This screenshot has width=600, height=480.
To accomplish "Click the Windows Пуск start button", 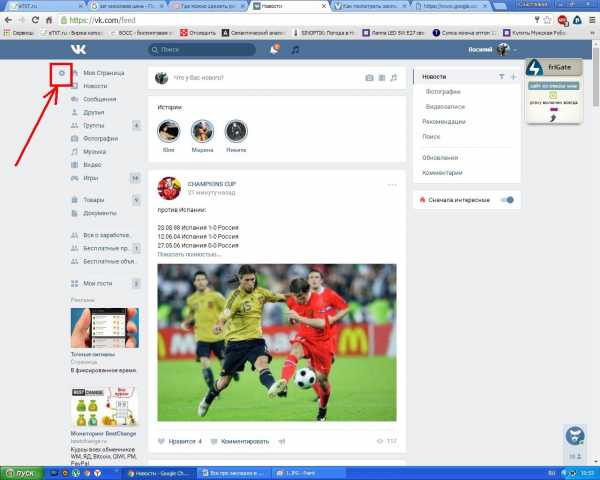I will pyautogui.click(x=21, y=473).
